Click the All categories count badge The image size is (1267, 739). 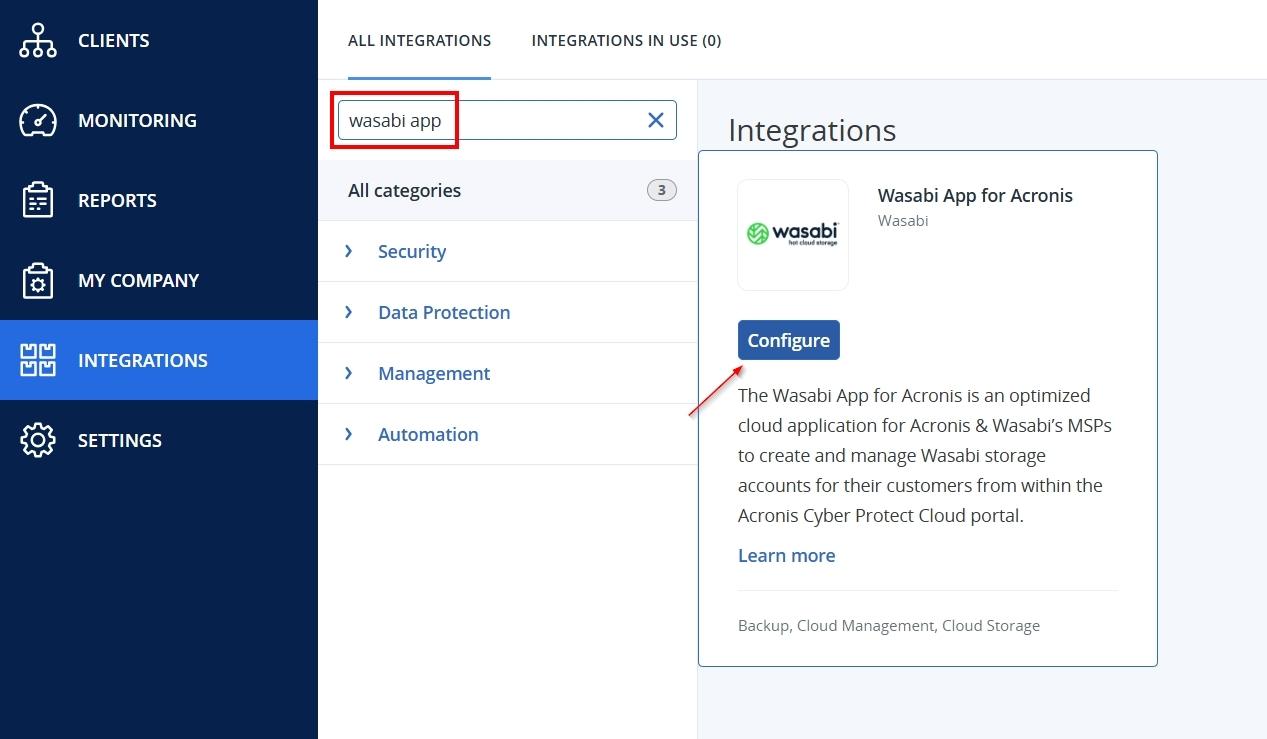click(662, 190)
